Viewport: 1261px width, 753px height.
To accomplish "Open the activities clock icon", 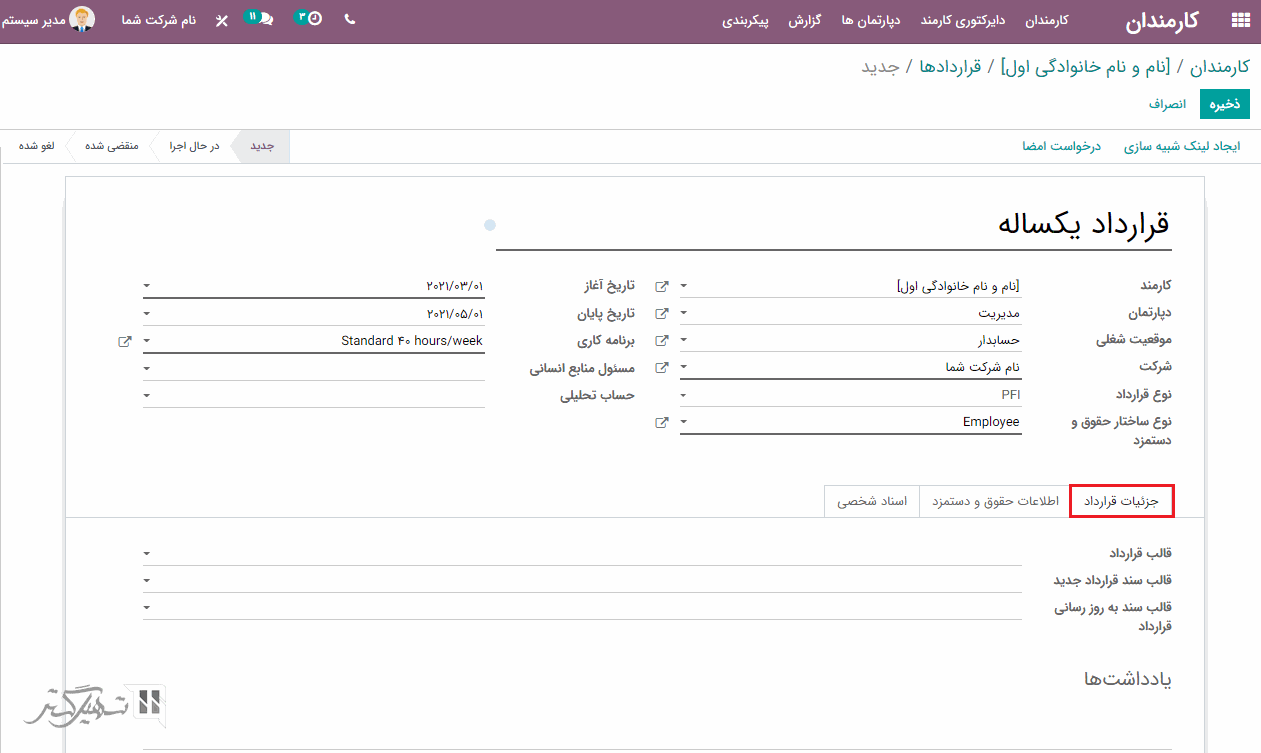I will click(314, 19).
